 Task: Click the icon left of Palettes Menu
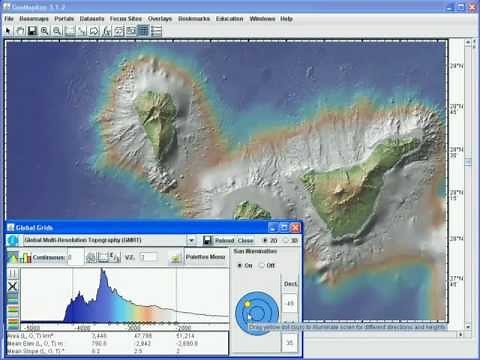coord(176,257)
